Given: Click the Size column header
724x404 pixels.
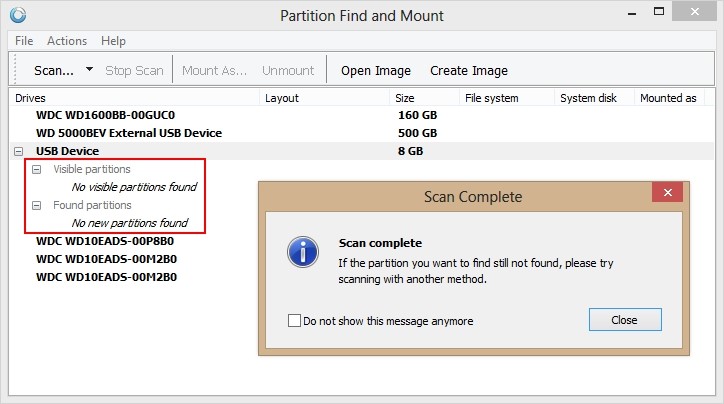Looking at the screenshot, I should (x=404, y=98).
